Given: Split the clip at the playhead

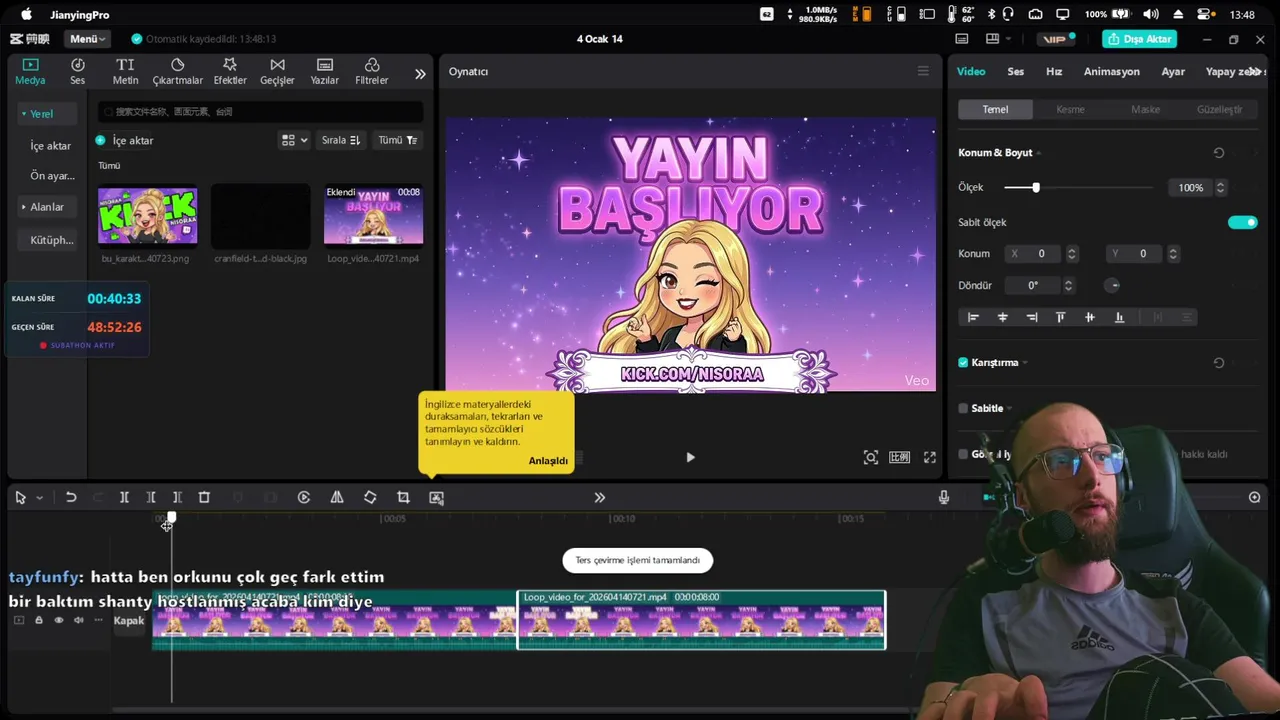Looking at the screenshot, I should [124, 497].
